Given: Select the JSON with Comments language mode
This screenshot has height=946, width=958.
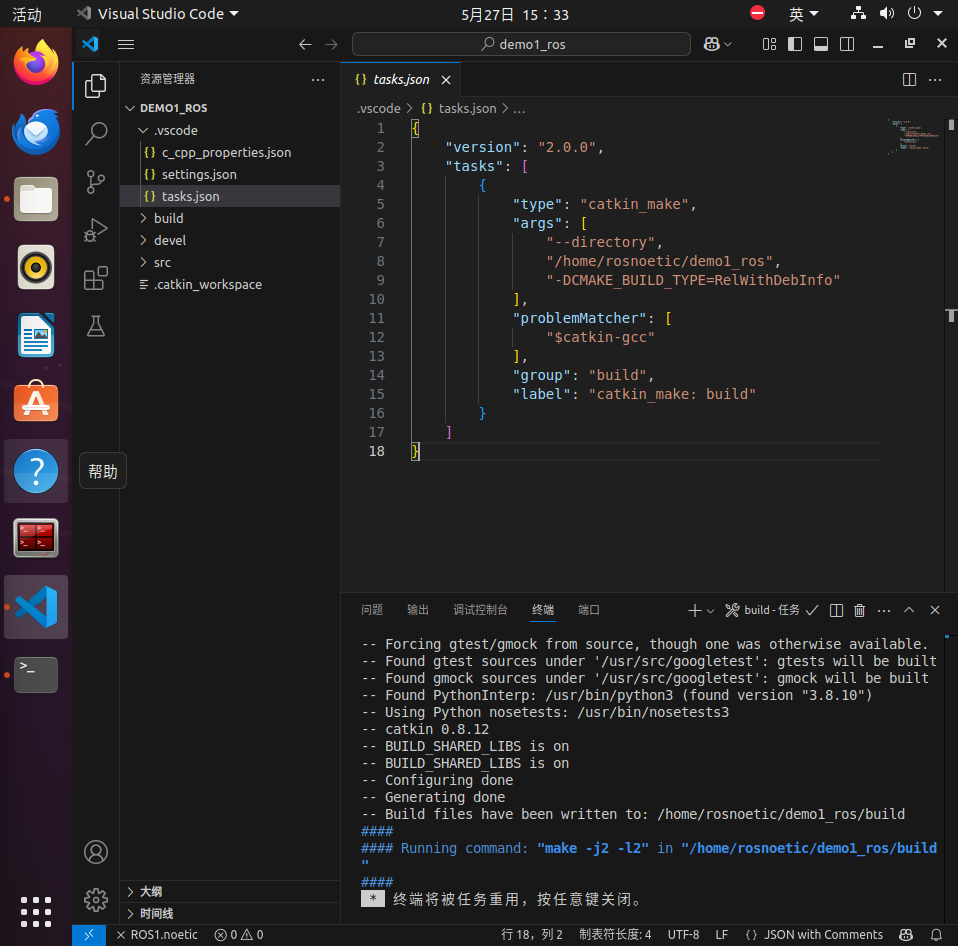Looking at the screenshot, I should click(x=814, y=935).
